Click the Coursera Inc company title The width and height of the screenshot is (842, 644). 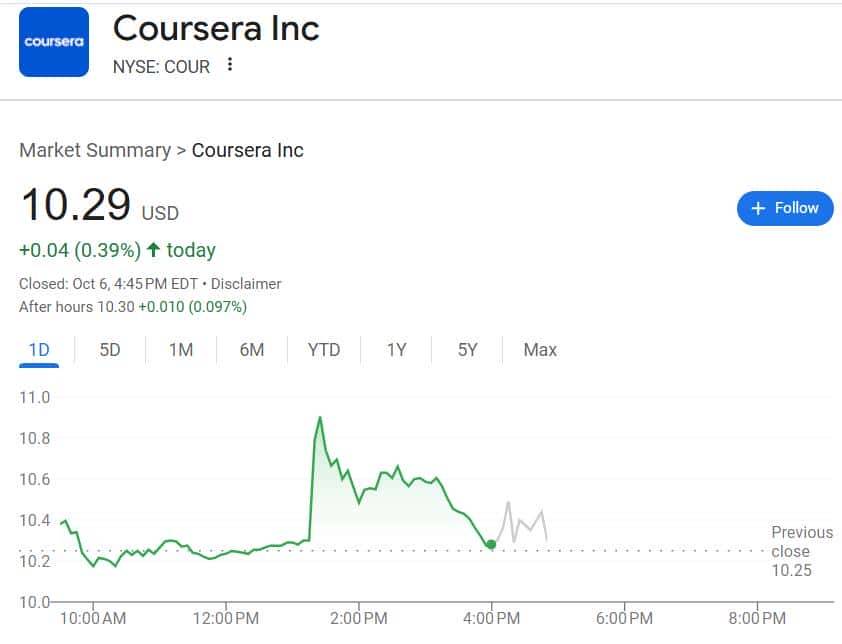216,28
